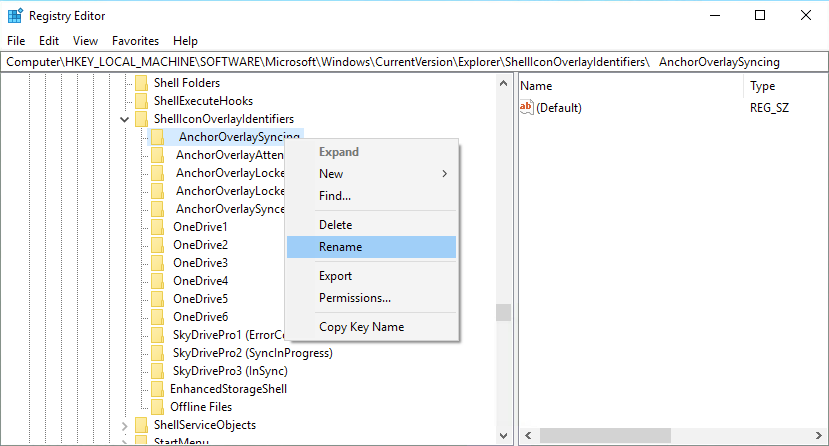The image size is (829, 446).
Task: Click the ShellServiceObjects folder icon
Action: [x=141, y=424]
